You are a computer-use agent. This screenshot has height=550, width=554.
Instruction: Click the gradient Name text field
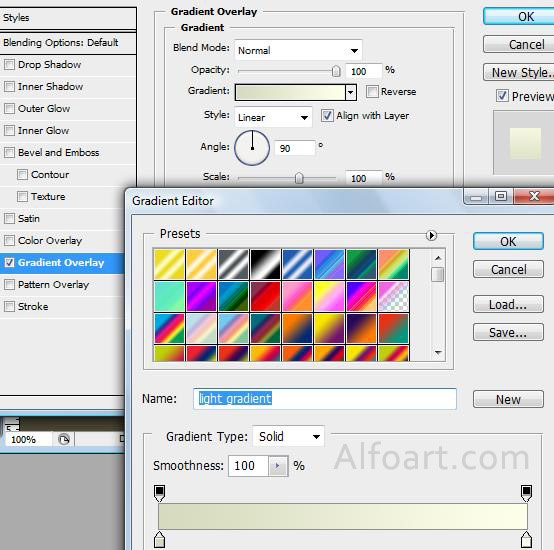click(x=325, y=399)
